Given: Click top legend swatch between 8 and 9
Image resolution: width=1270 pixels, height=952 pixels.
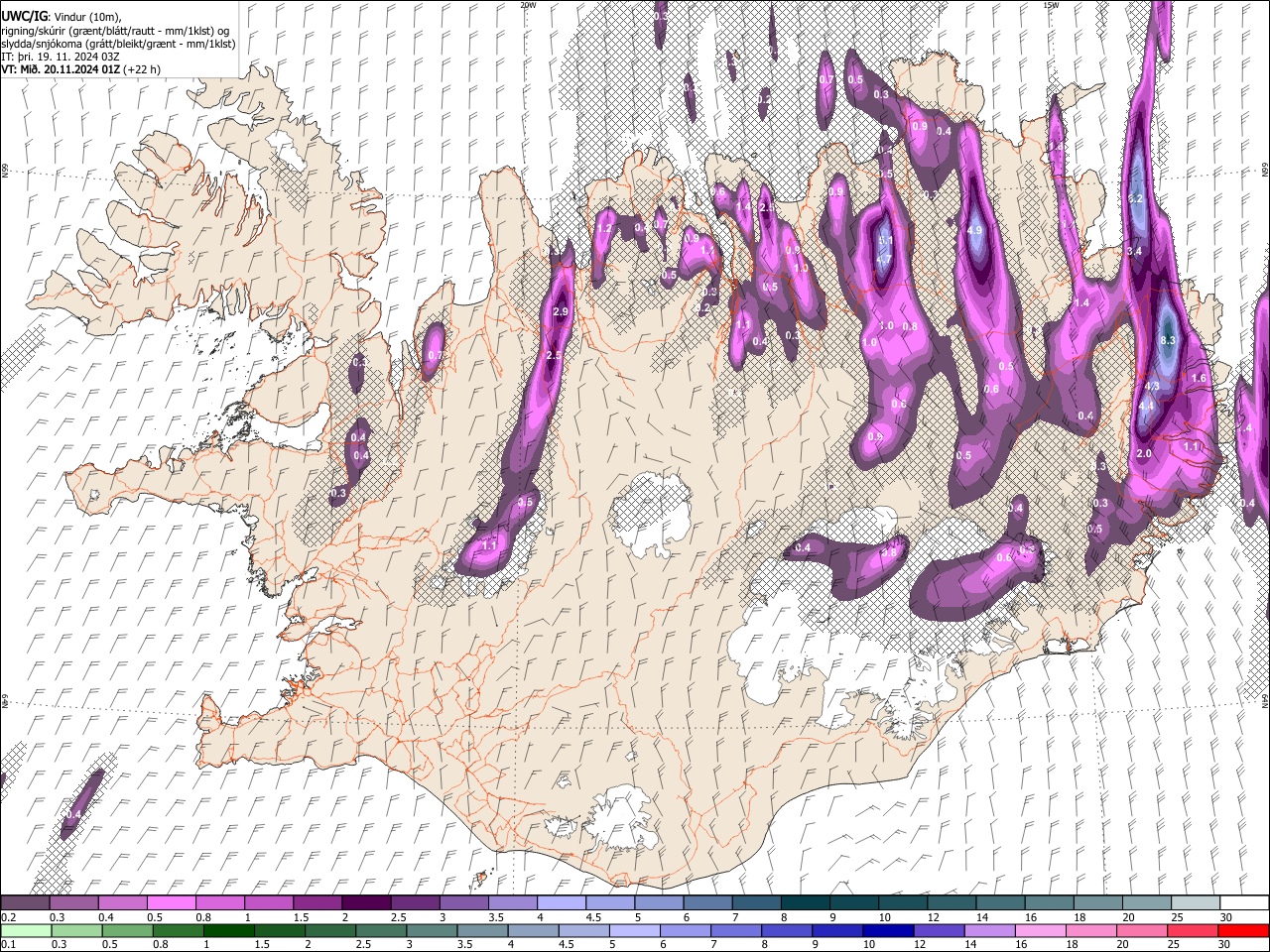Looking at the screenshot, I should [x=805, y=903].
